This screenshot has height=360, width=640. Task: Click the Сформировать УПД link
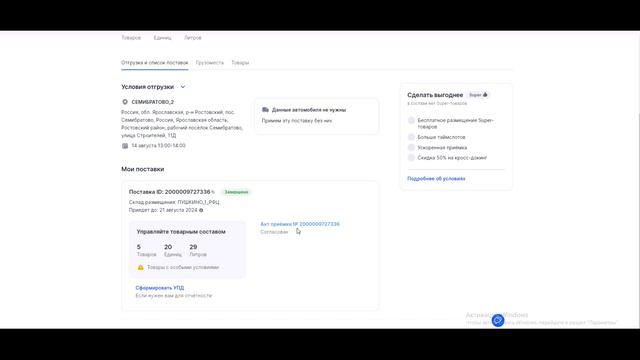point(160,288)
